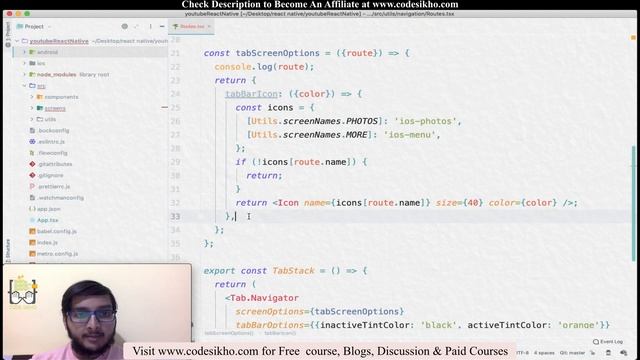
Task: Click the editor vertical scrollbar thumb
Action: (x=633, y=203)
